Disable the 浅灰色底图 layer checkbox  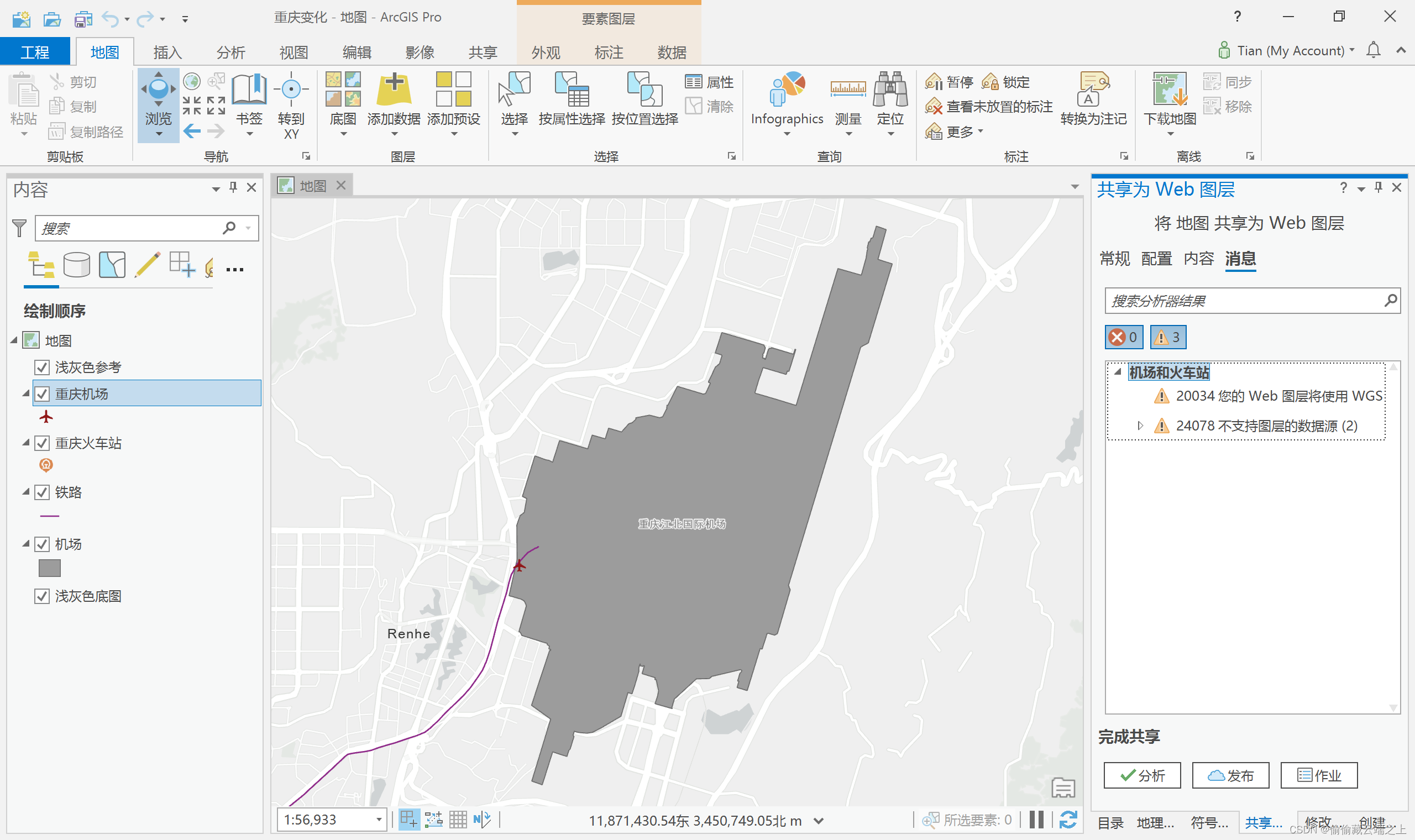[x=42, y=596]
